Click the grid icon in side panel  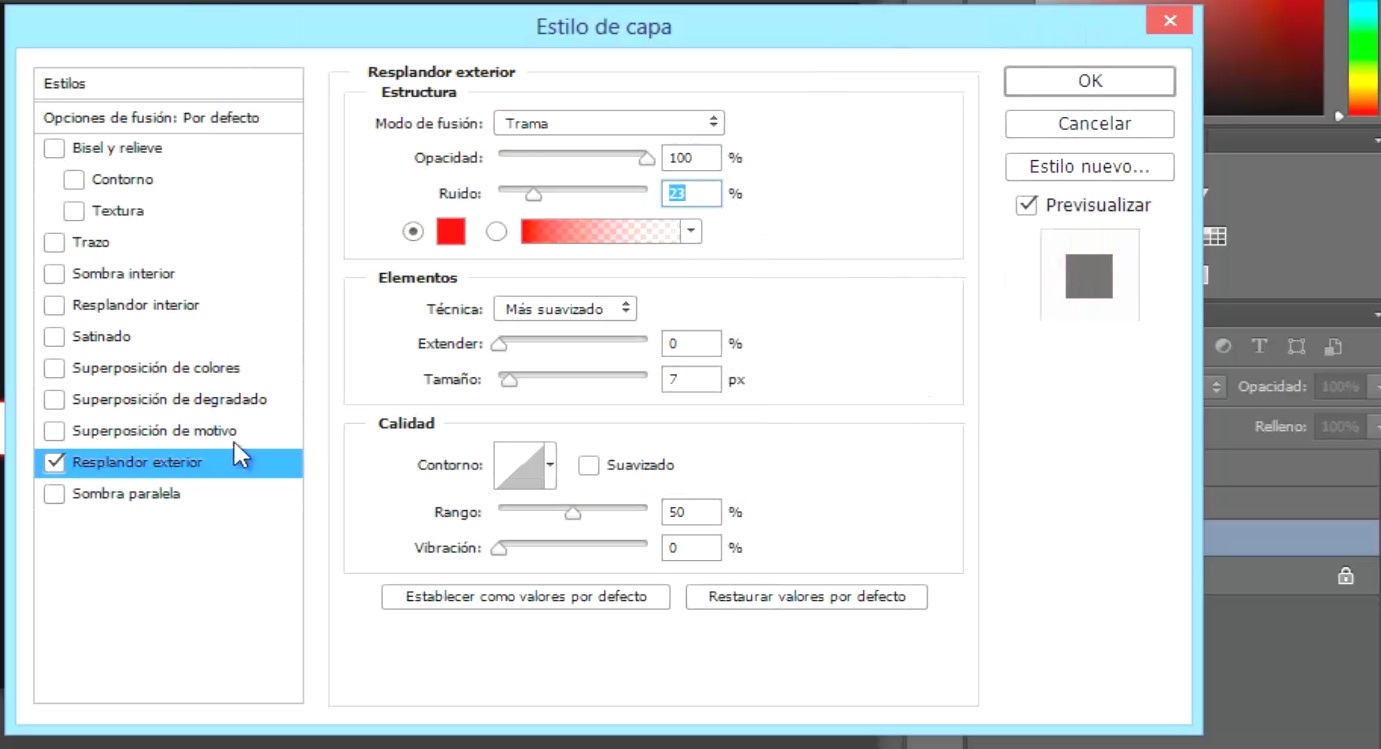click(x=1215, y=237)
